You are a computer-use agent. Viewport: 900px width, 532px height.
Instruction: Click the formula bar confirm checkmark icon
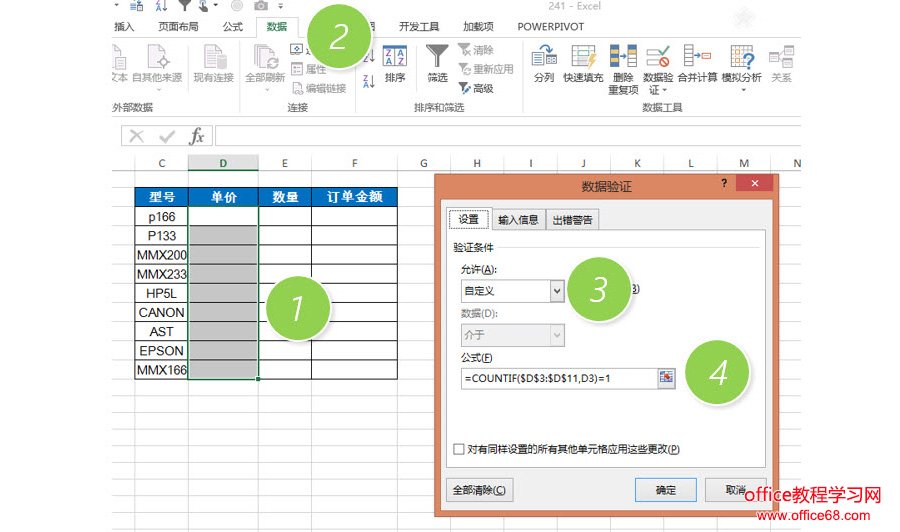(x=167, y=136)
